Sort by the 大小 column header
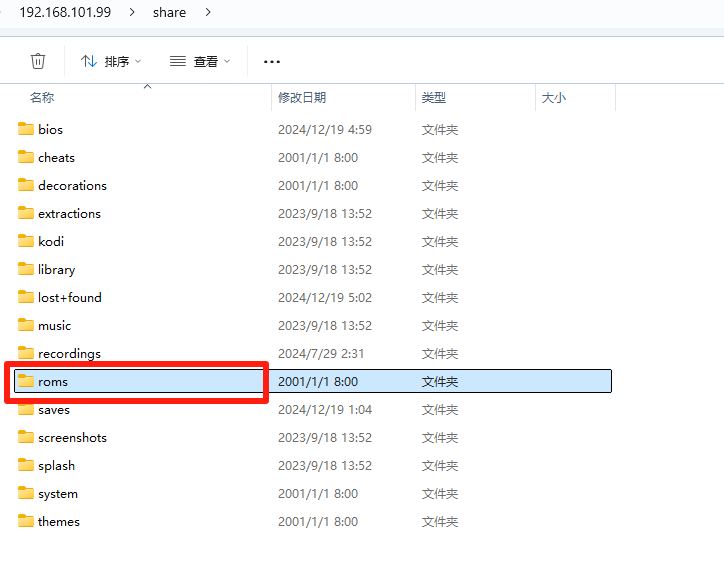This screenshot has width=724, height=567. pyautogui.click(x=554, y=97)
